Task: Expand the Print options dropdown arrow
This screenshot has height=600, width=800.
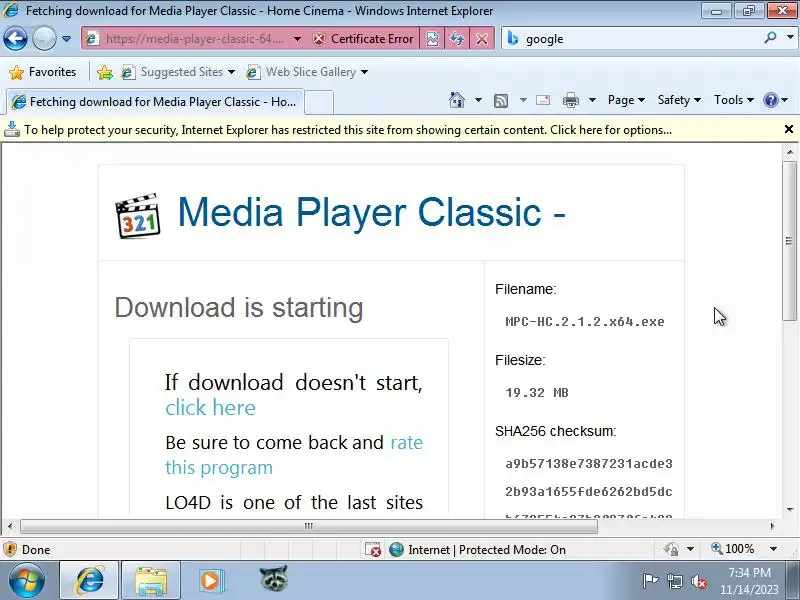Action: (592, 100)
